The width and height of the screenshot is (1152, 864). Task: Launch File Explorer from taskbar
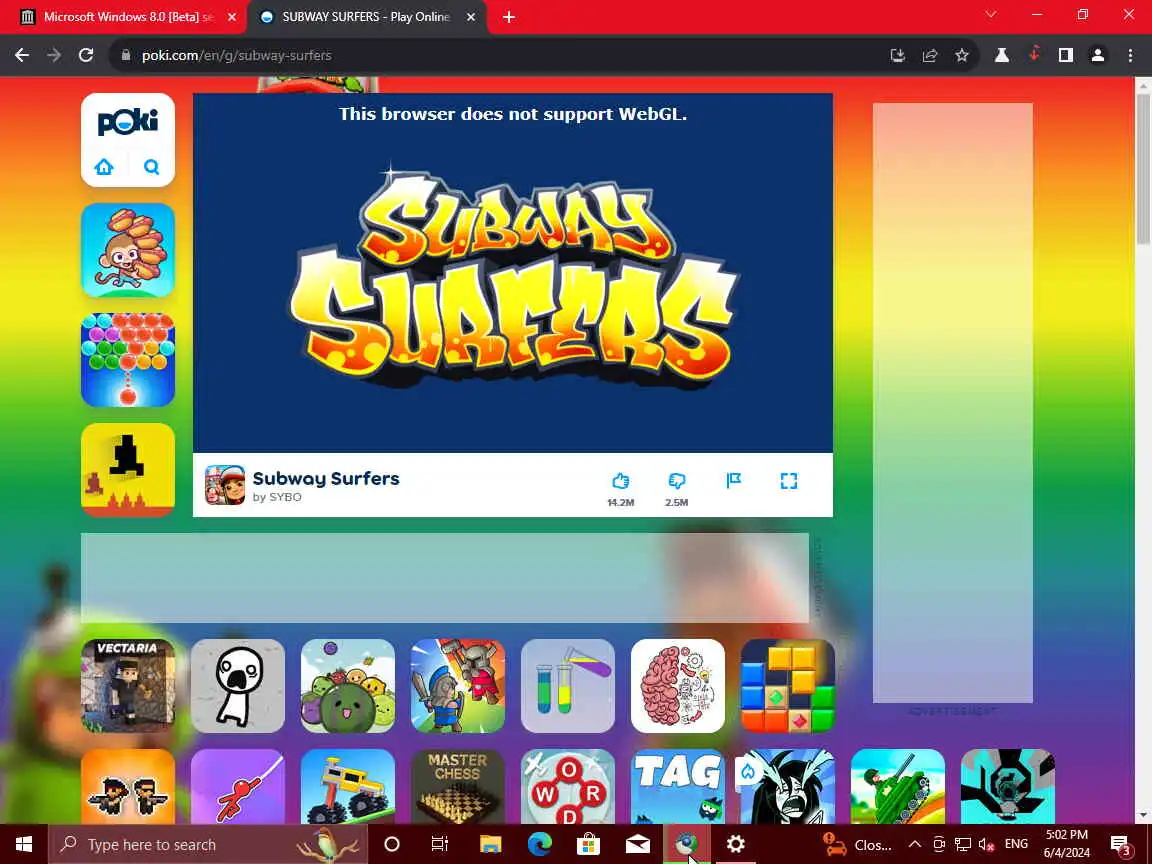[x=490, y=844]
